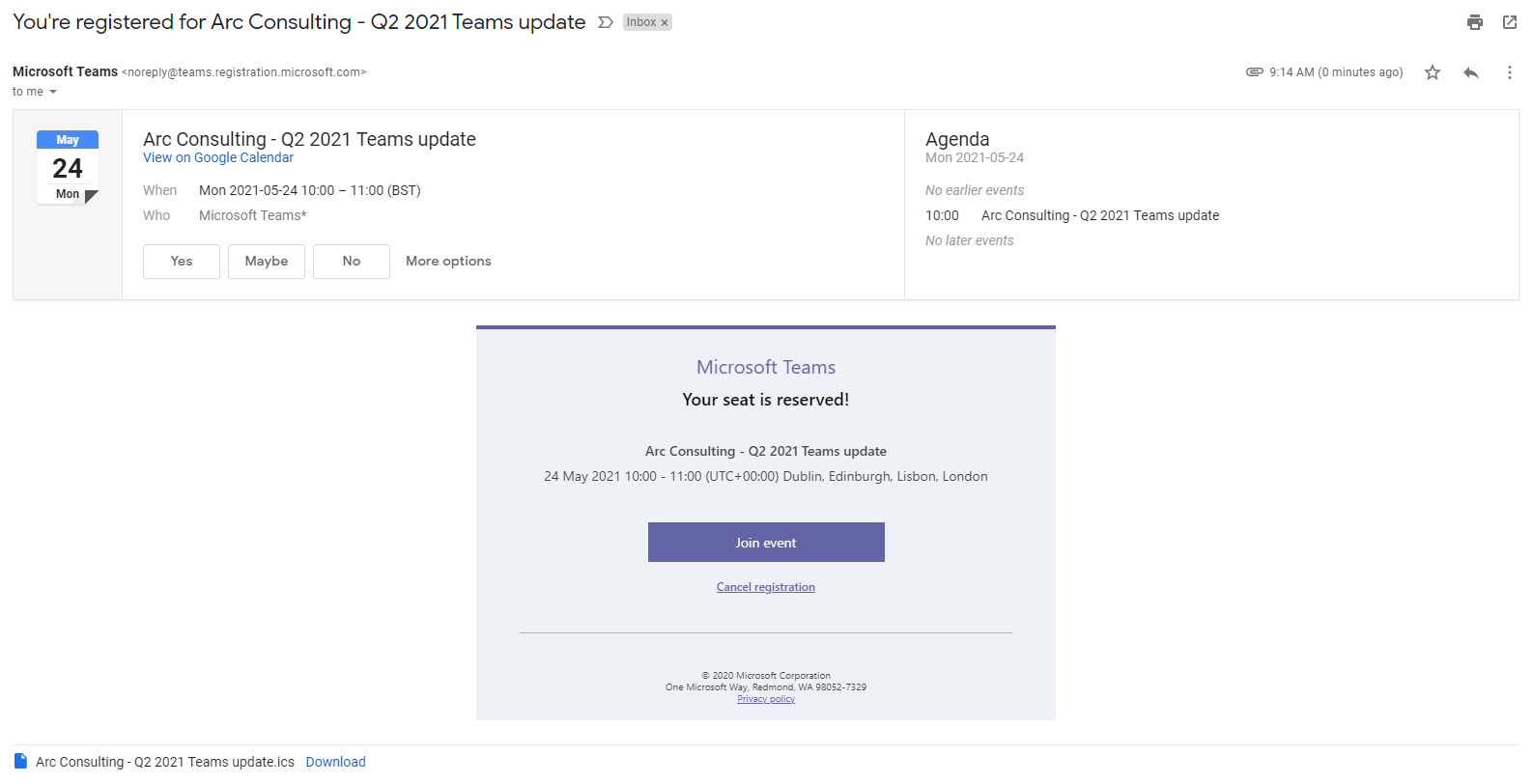Click the .ics attachment file icon
The height and width of the screenshot is (784, 1533).
20,761
